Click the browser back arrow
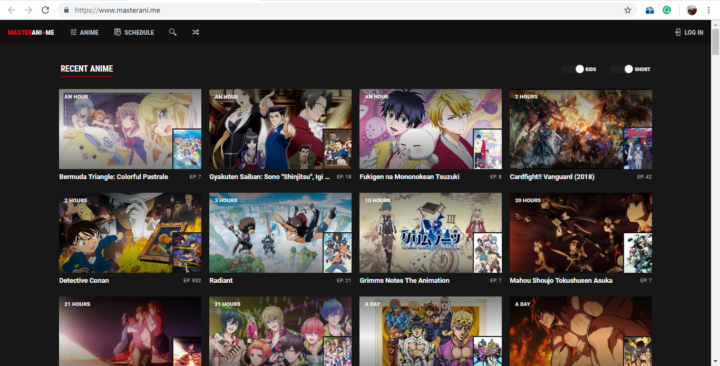The width and height of the screenshot is (720, 366). [11, 10]
